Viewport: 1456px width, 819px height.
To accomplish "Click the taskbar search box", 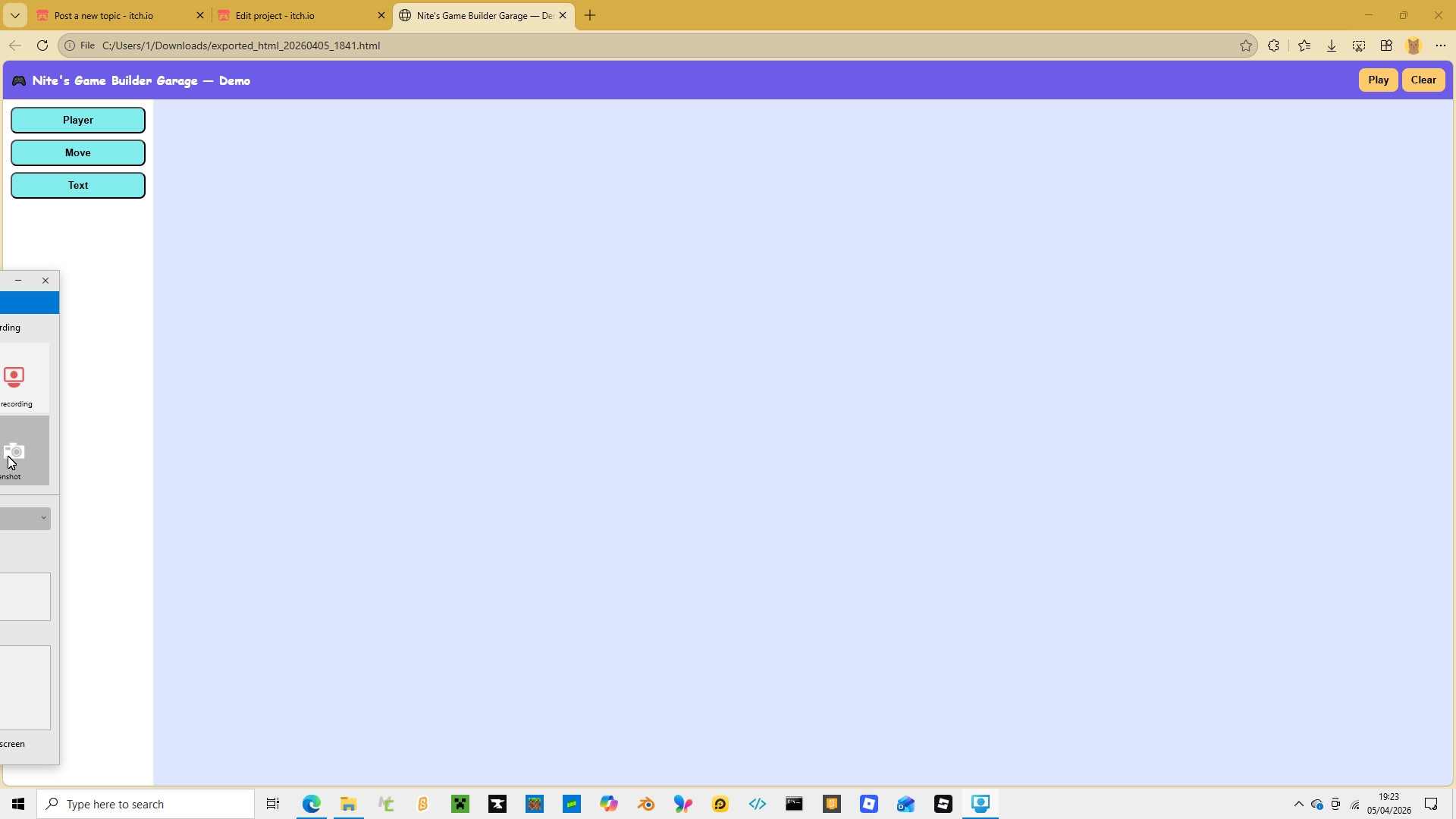I will [146, 804].
